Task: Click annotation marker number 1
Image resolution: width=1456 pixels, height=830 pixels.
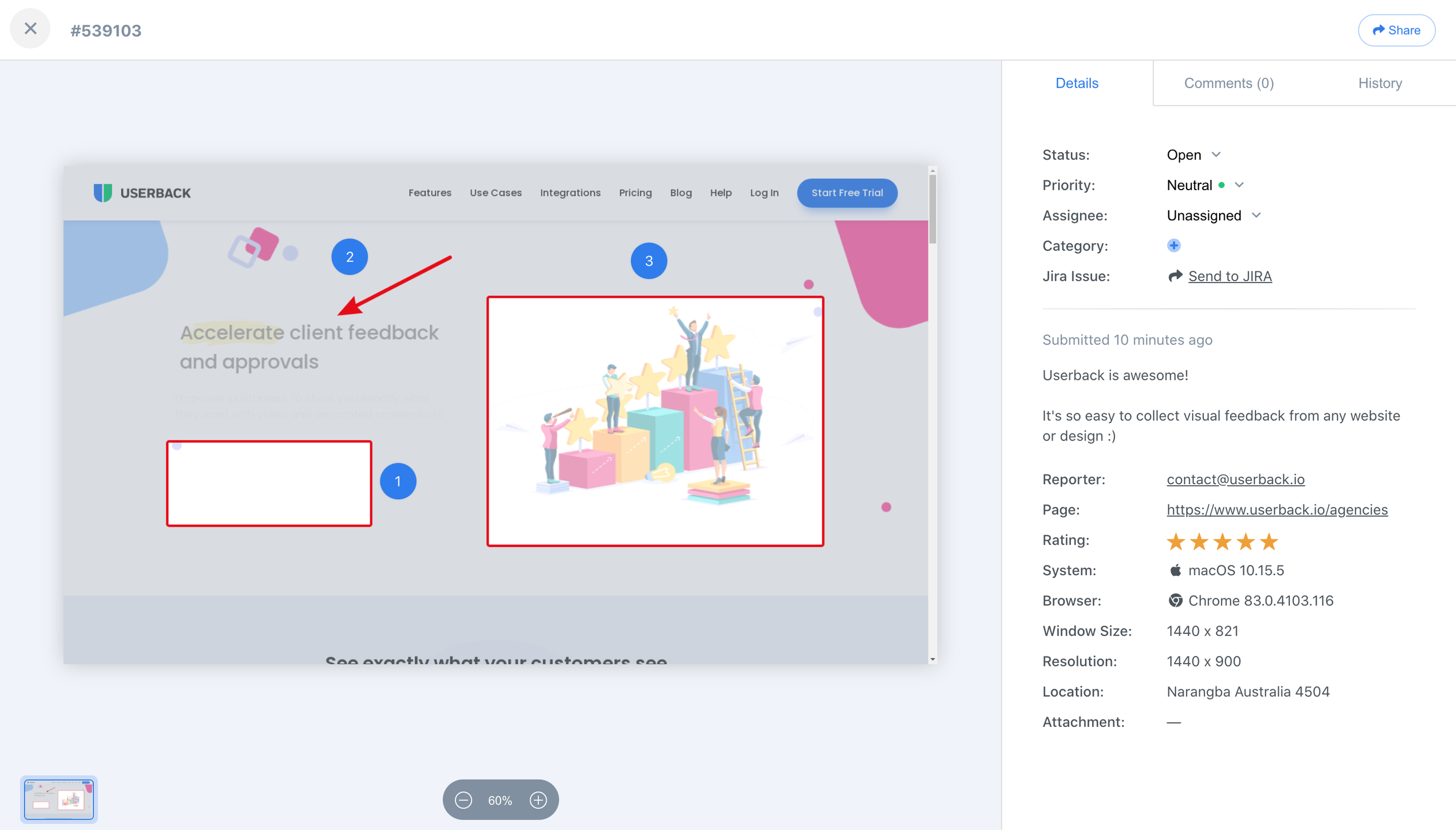Action: (x=398, y=481)
